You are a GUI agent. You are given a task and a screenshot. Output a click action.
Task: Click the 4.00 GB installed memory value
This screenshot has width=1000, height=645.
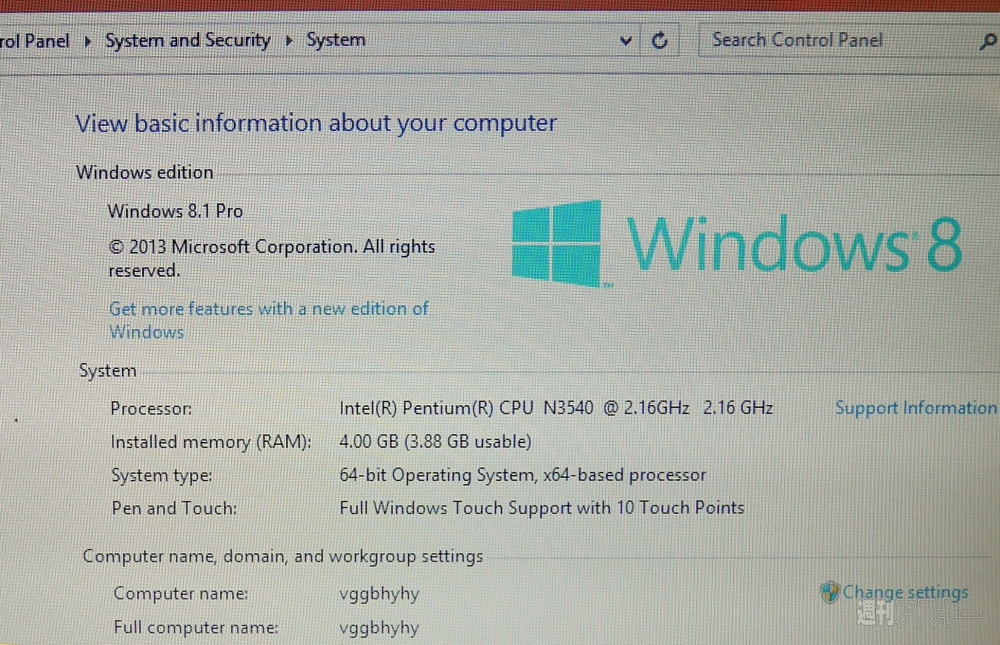436,441
